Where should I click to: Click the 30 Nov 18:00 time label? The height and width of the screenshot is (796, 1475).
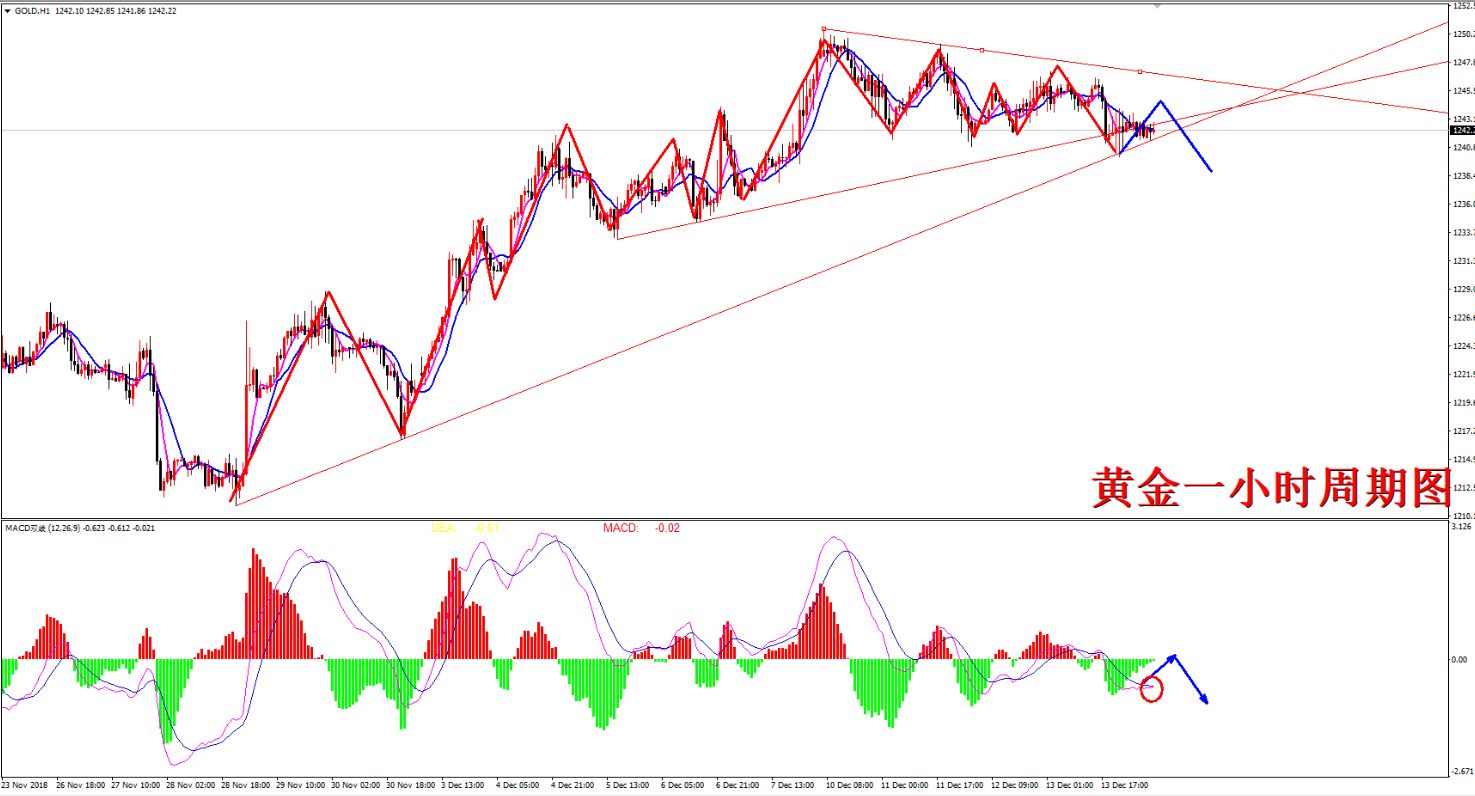tap(411, 785)
